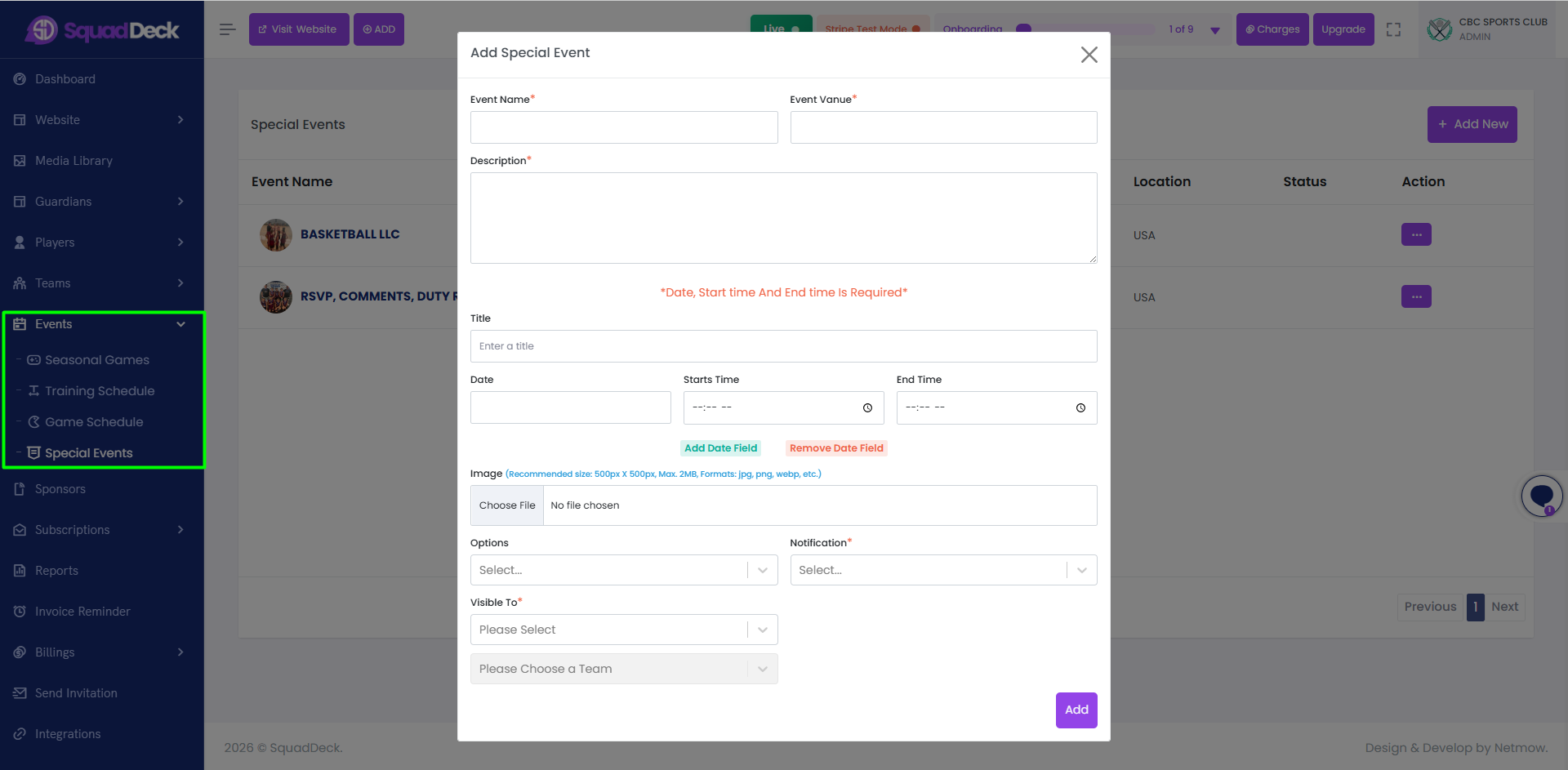
Task: Click the onboarding progress bar
Action: coord(1086,29)
